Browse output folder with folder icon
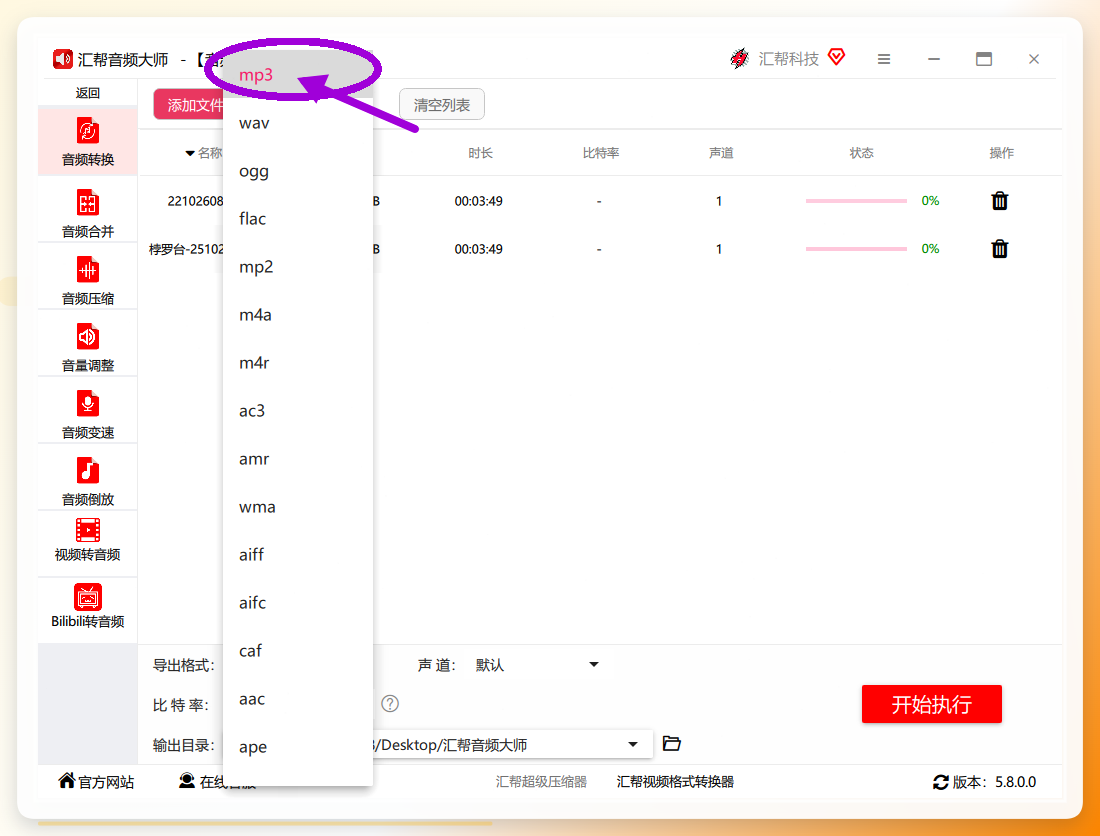Viewport: 1100px width, 836px height. coord(671,743)
